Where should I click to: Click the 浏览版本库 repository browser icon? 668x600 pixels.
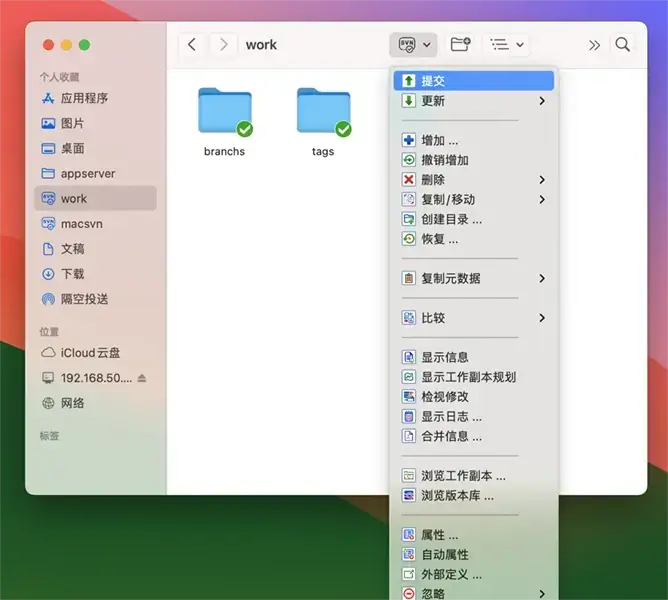pos(409,495)
